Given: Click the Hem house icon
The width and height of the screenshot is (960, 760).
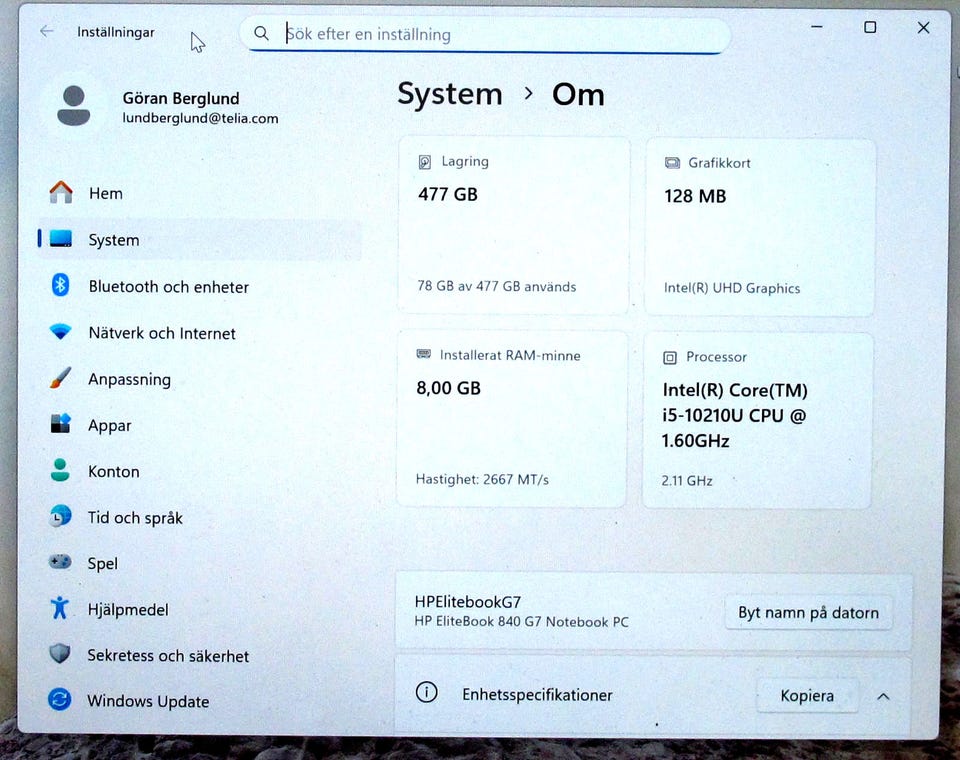Looking at the screenshot, I should (x=61, y=192).
